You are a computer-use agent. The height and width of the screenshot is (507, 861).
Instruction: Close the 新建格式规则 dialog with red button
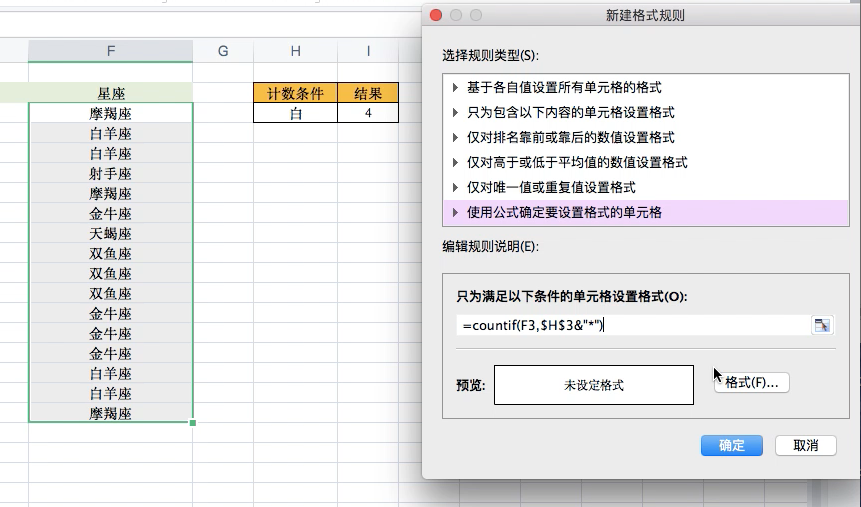436,15
